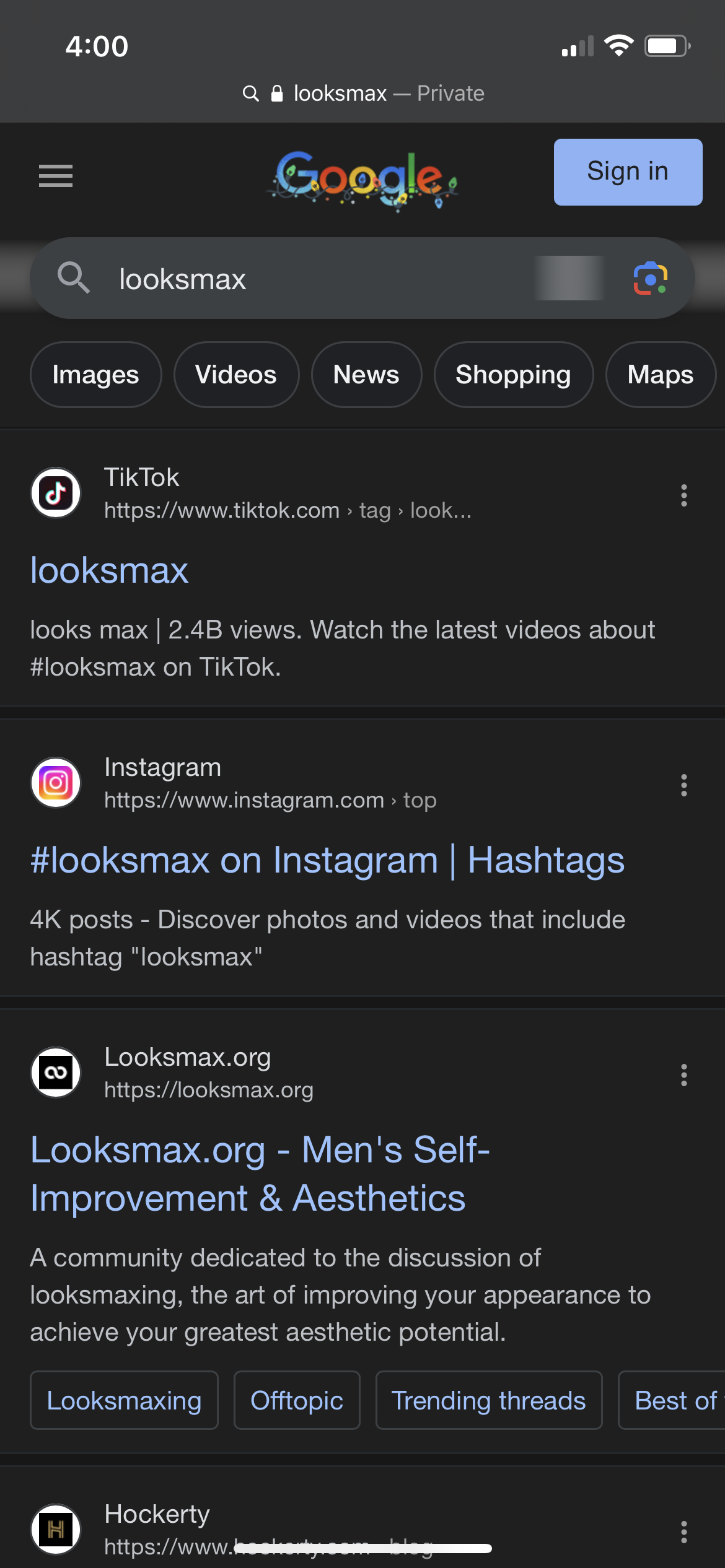725x1568 pixels.
Task: Click the Sign in button
Action: (x=628, y=172)
